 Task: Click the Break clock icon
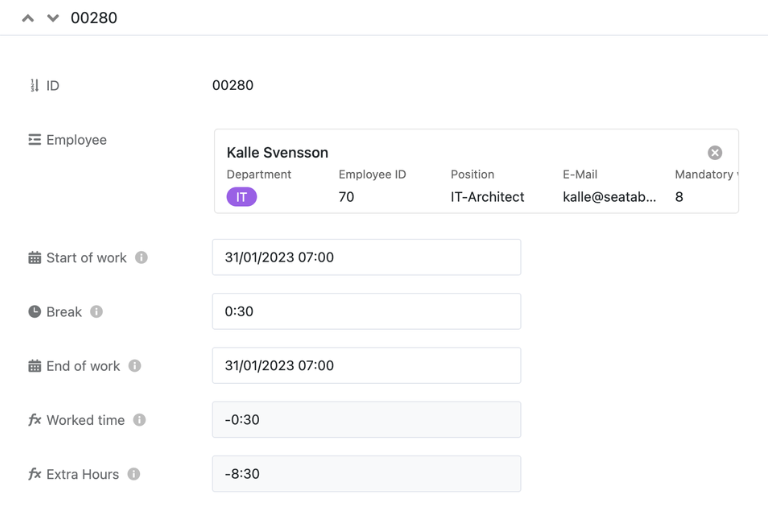pos(34,312)
